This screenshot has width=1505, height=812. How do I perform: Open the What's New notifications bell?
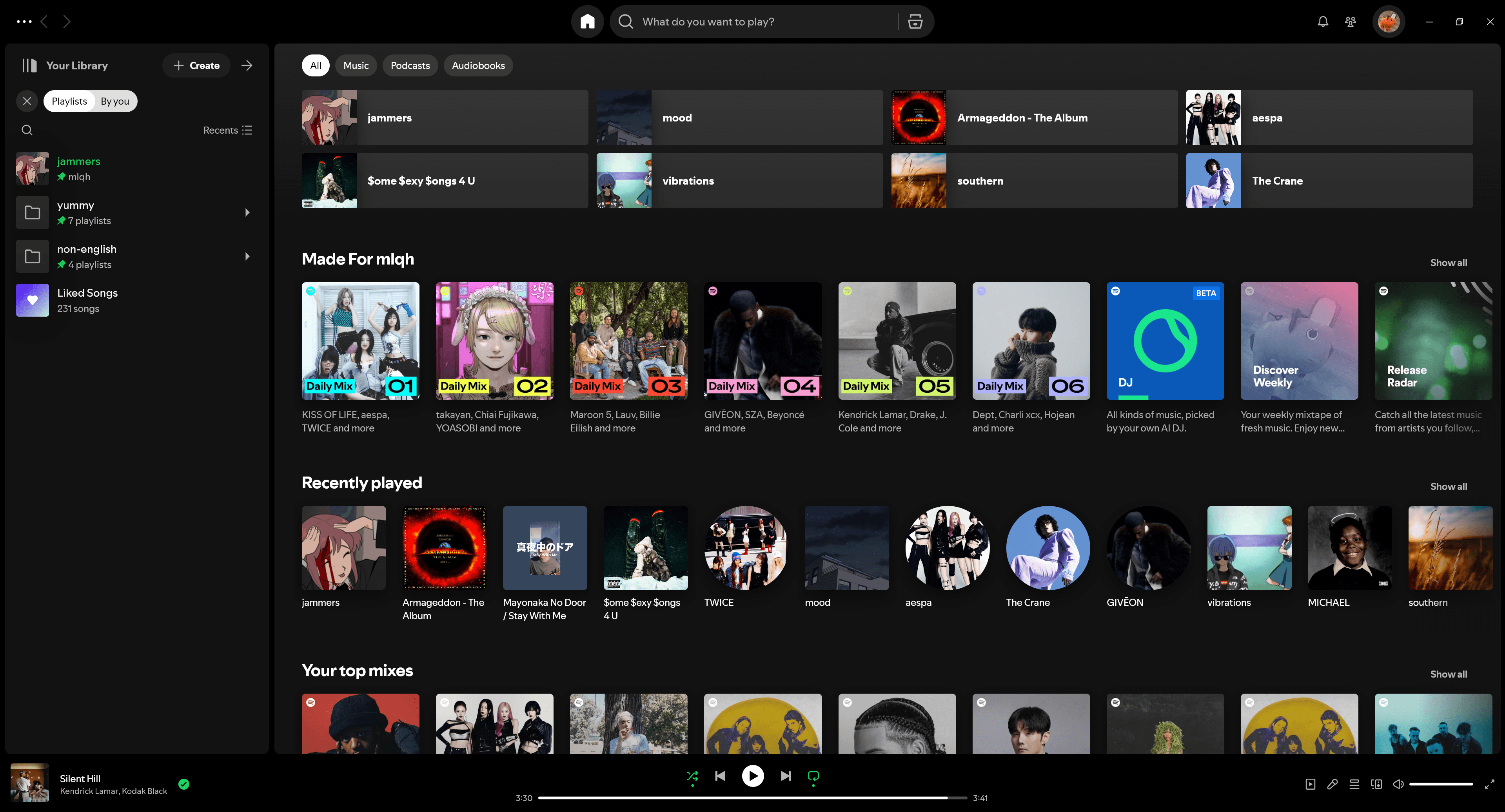pos(1323,22)
